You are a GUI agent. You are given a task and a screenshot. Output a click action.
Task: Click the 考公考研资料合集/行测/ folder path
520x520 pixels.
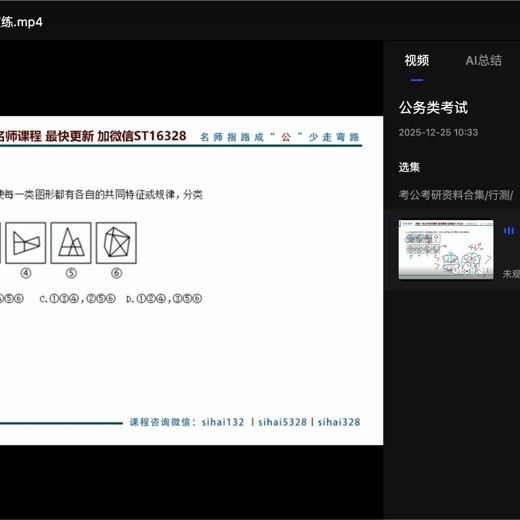[456, 195]
